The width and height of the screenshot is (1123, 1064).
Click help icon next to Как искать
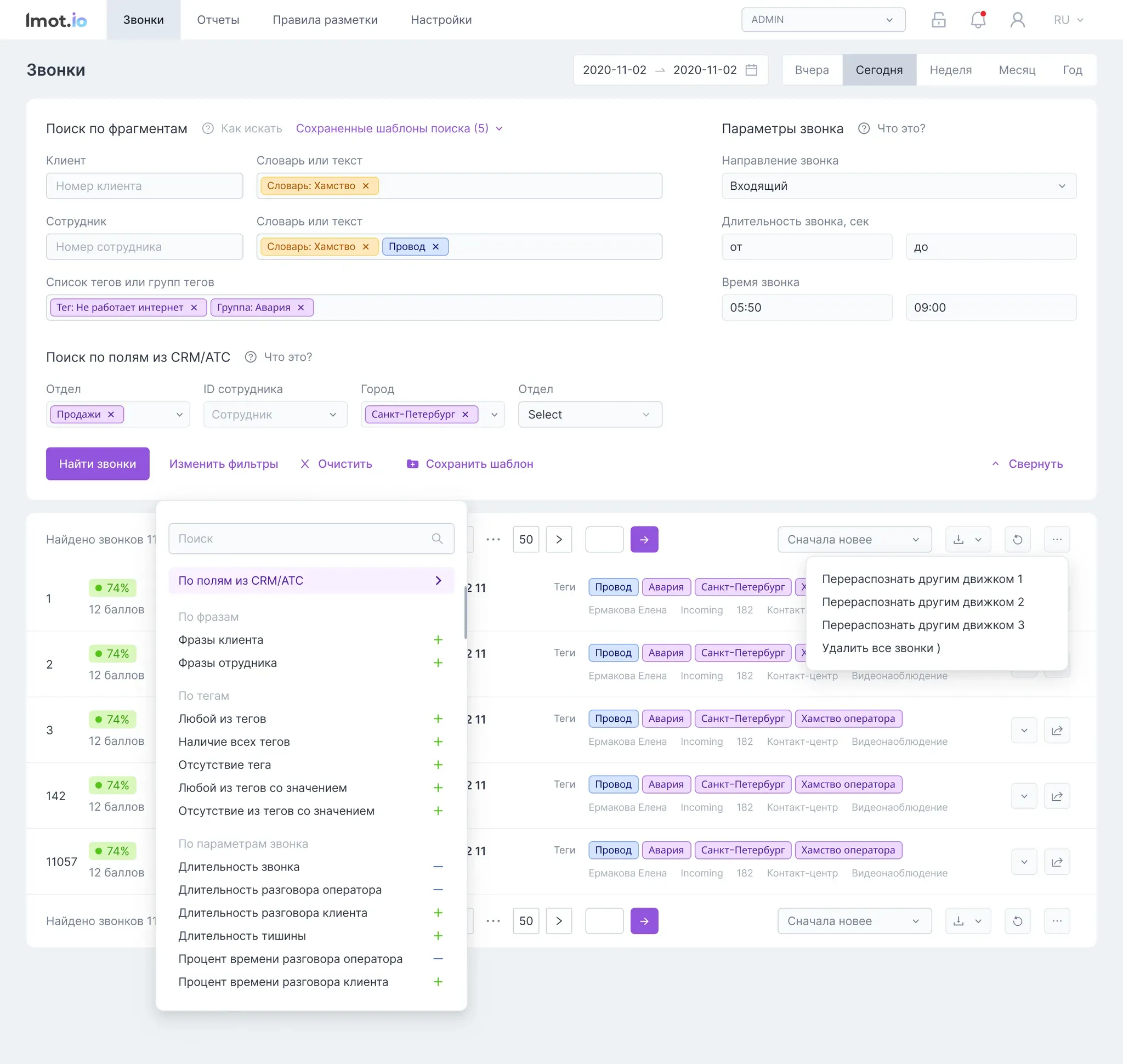pyautogui.click(x=208, y=129)
